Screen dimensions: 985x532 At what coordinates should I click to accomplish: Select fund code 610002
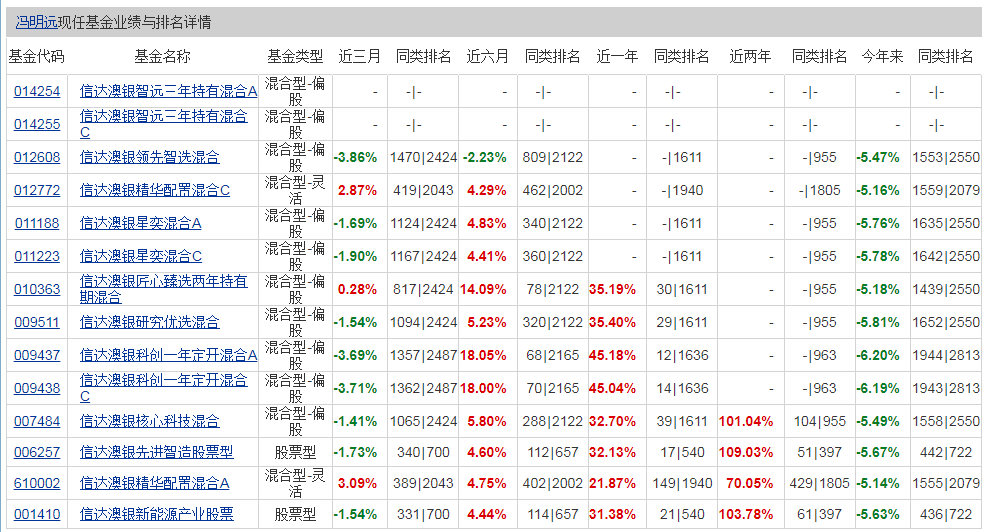coord(37,484)
